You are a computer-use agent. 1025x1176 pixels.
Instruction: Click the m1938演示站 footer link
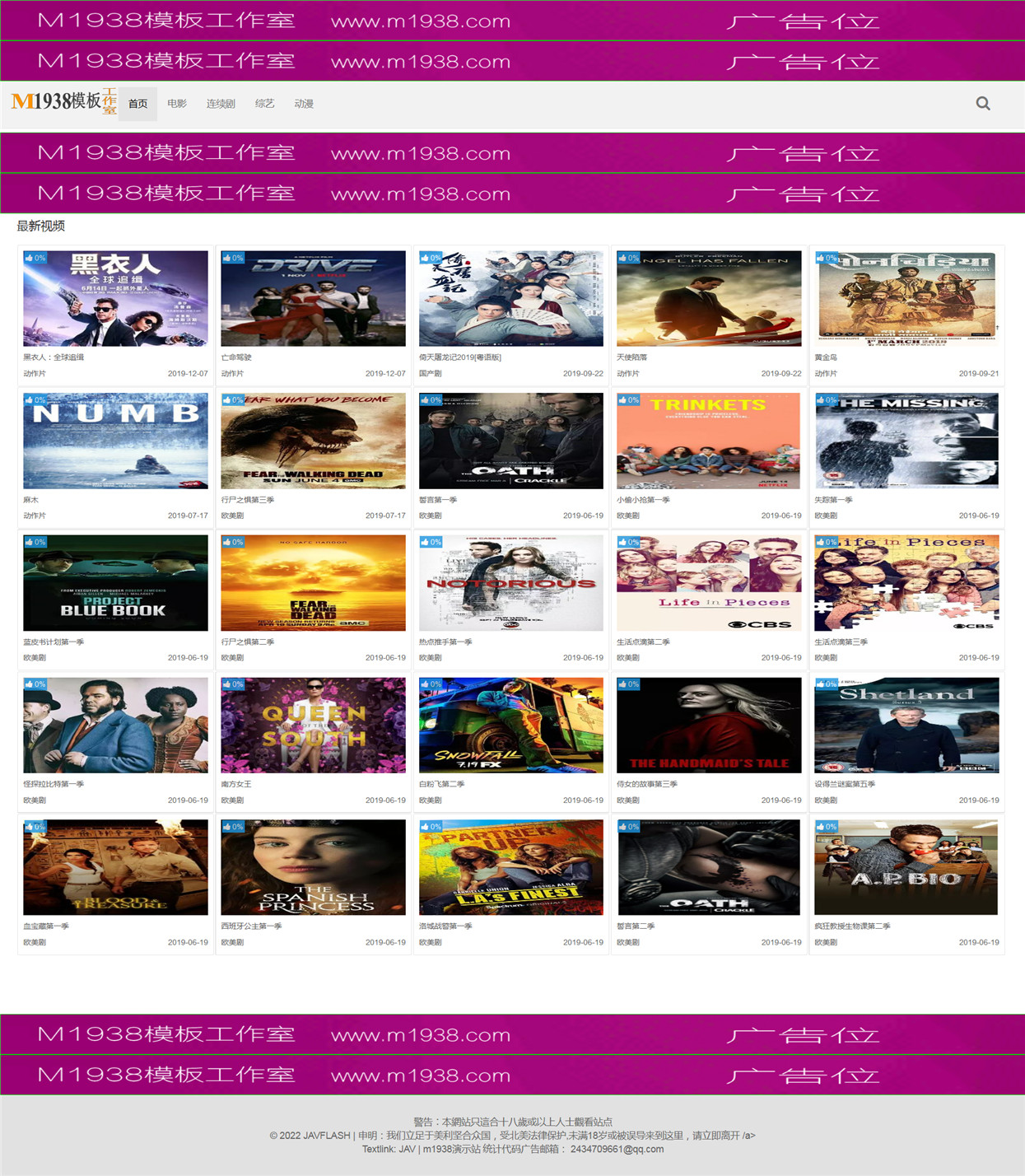click(451, 1149)
